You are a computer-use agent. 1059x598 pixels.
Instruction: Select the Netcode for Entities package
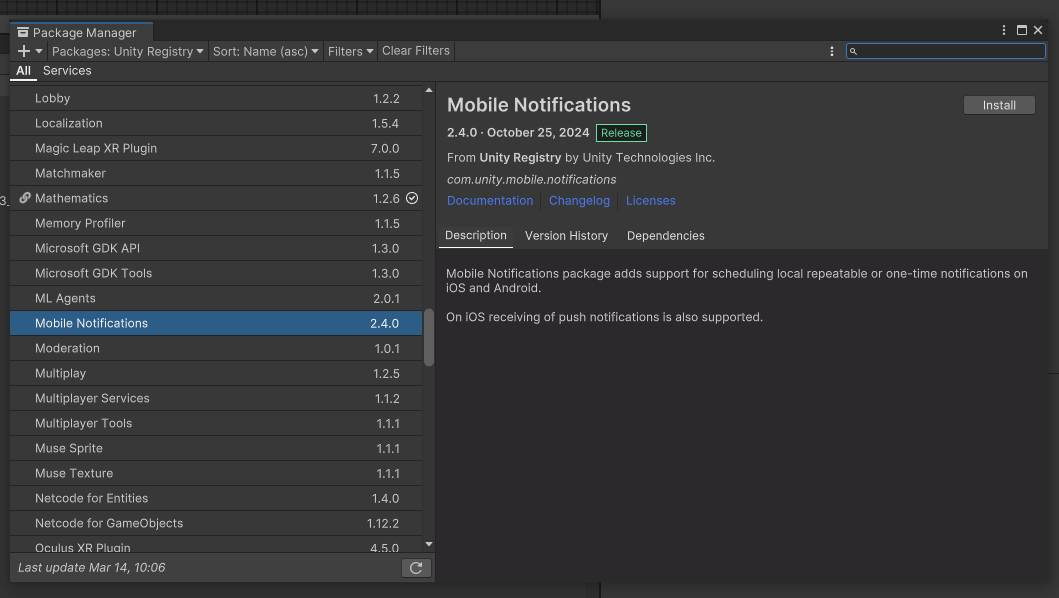[x=216, y=499]
